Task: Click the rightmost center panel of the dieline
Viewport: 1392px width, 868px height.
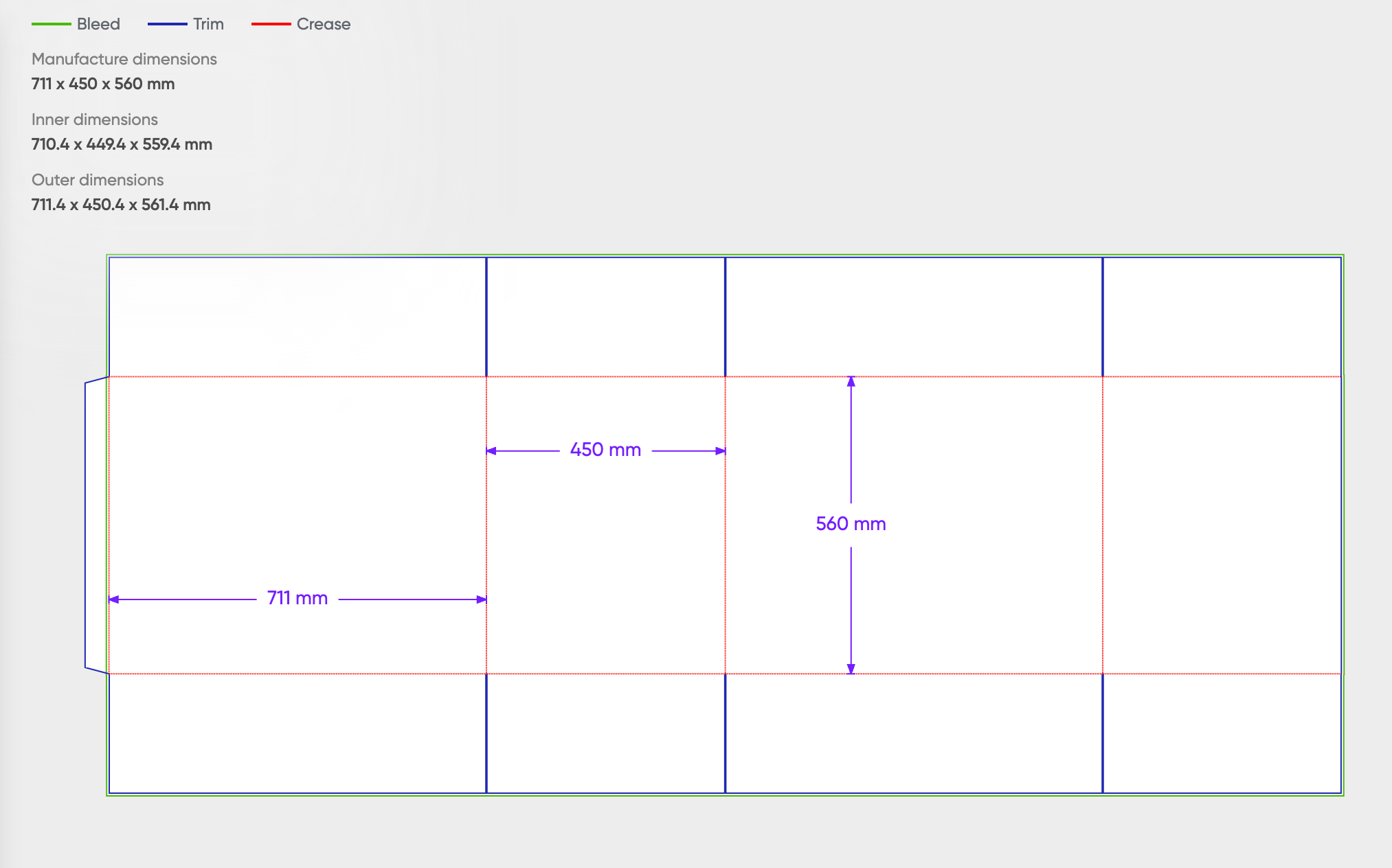Action: tap(1221, 525)
